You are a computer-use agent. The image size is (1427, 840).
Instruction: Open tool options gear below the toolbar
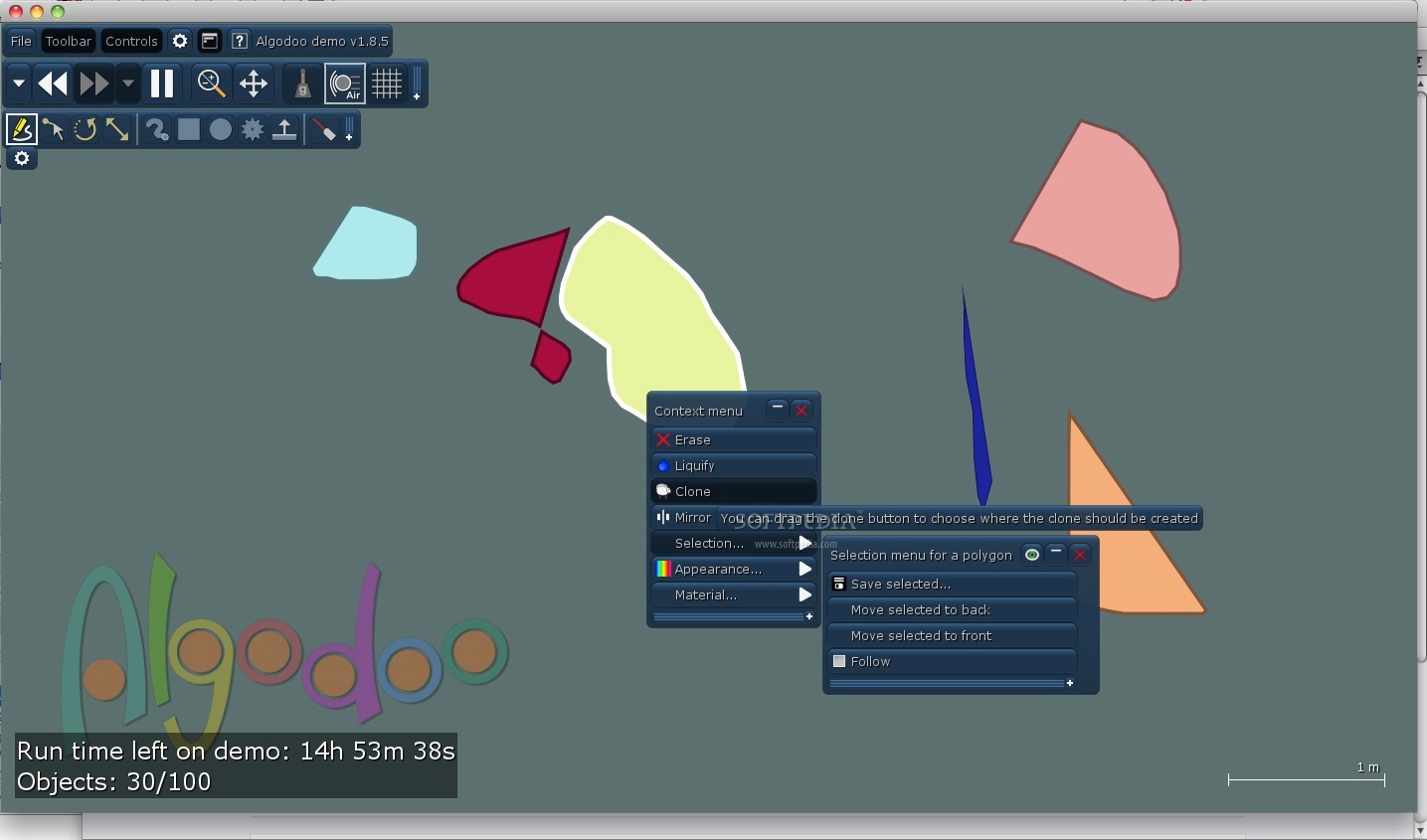(22, 159)
